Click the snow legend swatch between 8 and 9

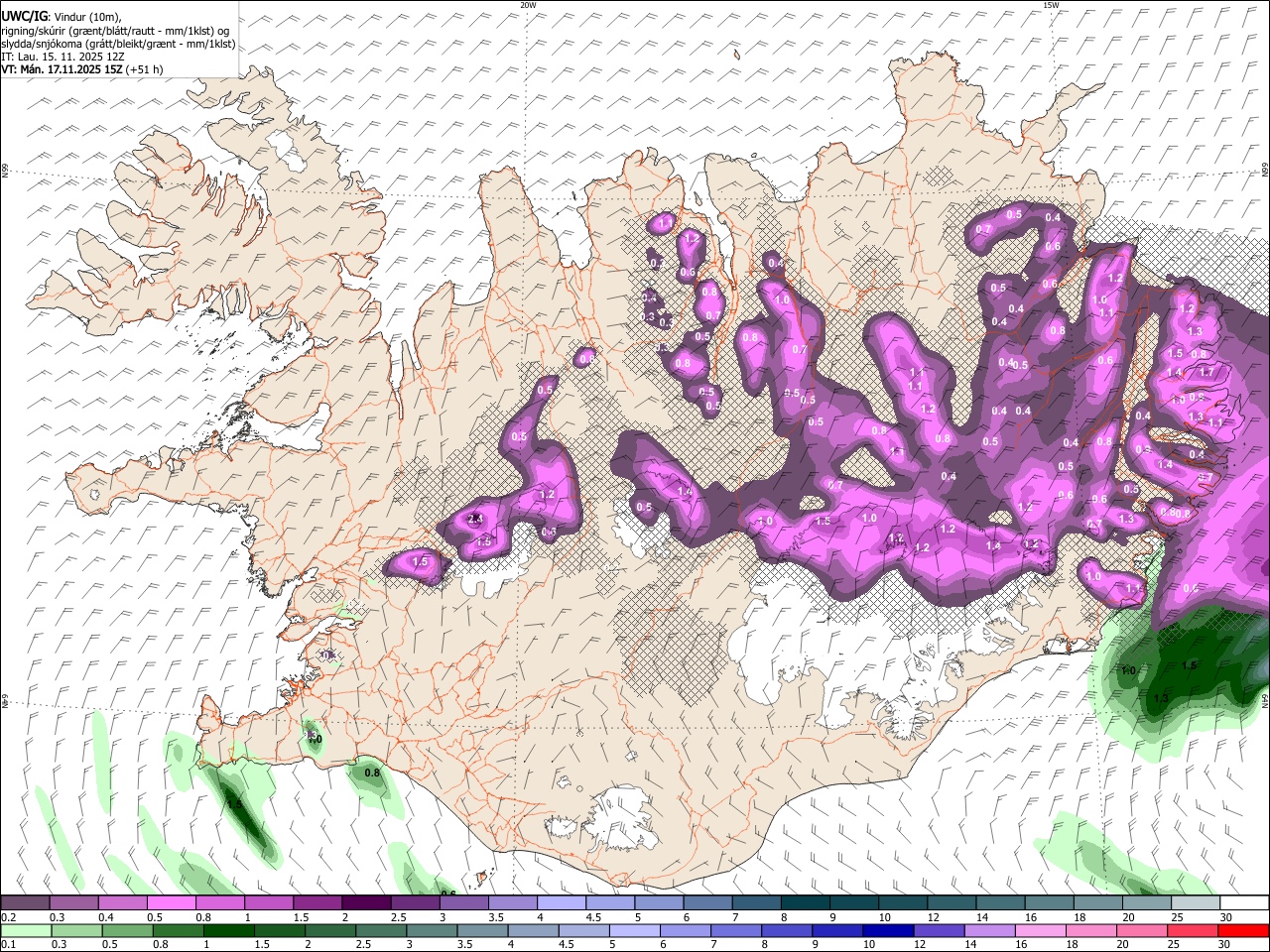pyautogui.click(x=805, y=903)
